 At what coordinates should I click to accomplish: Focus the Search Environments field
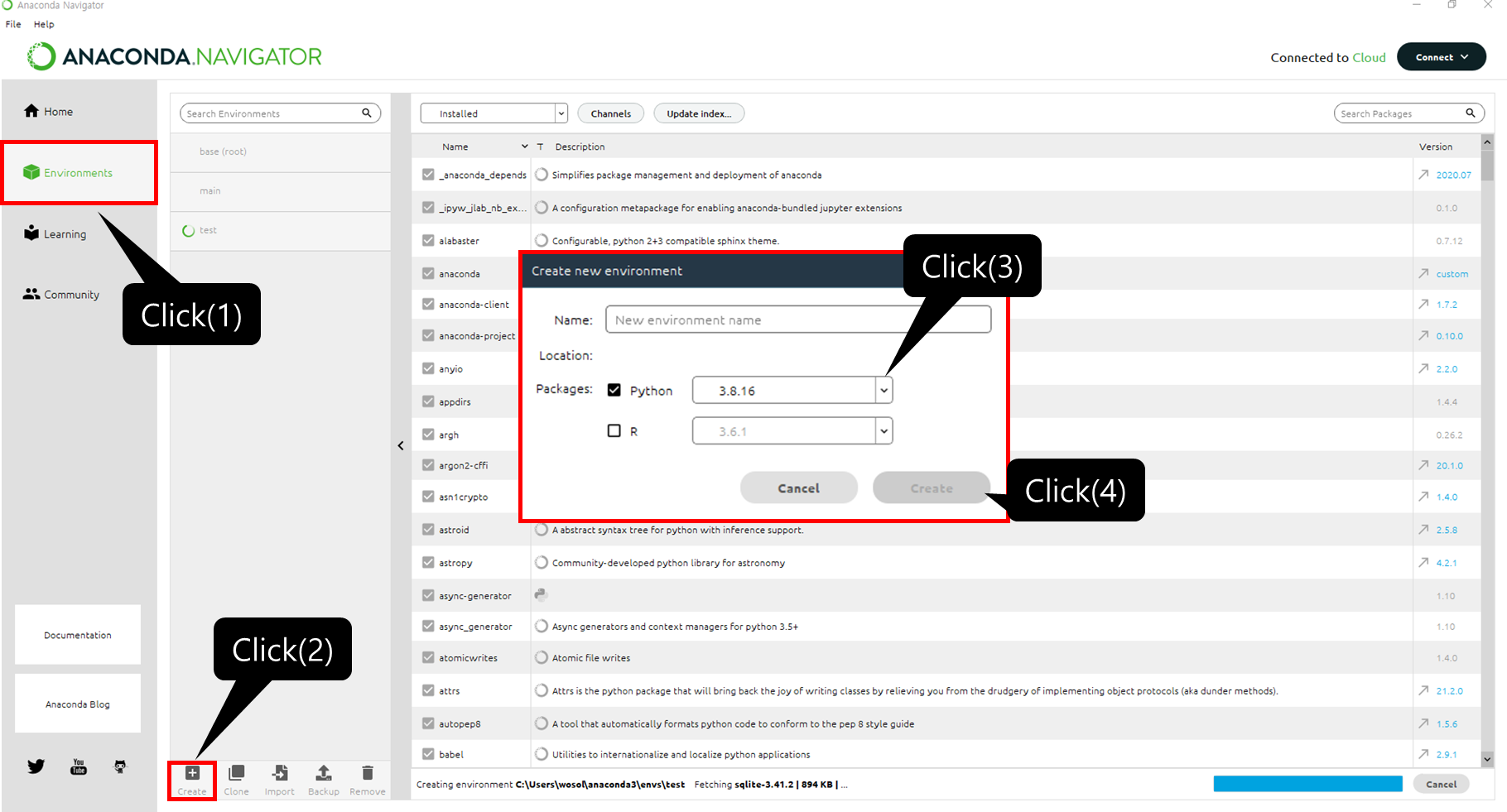click(280, 113)
